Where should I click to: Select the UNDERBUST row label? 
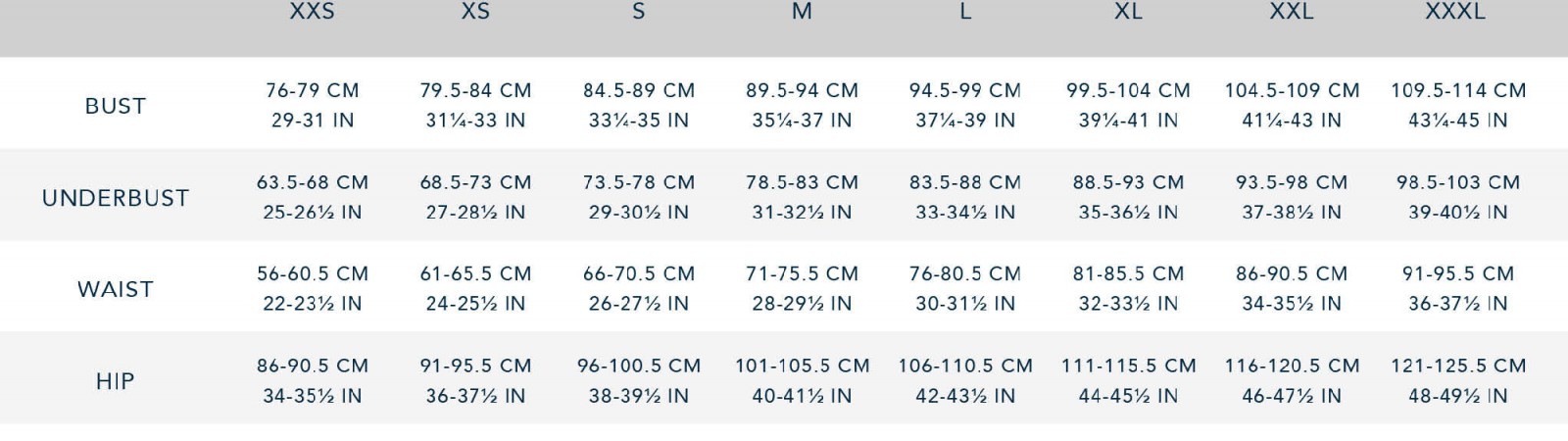click(116, 198)
